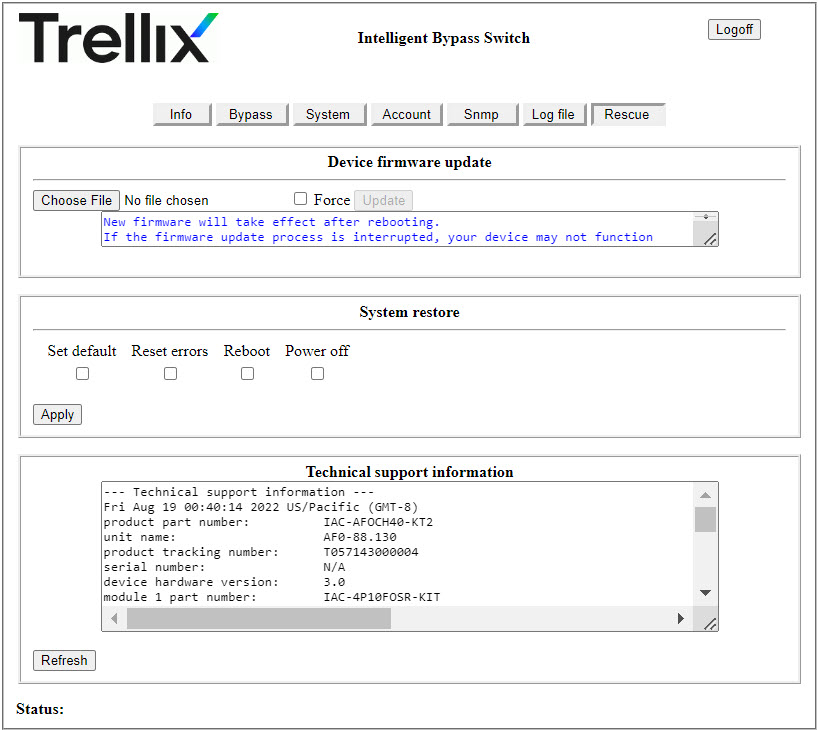Click Choose File for firmware upload
This screenshot has height=730, width=818.
tap(76, 200)
